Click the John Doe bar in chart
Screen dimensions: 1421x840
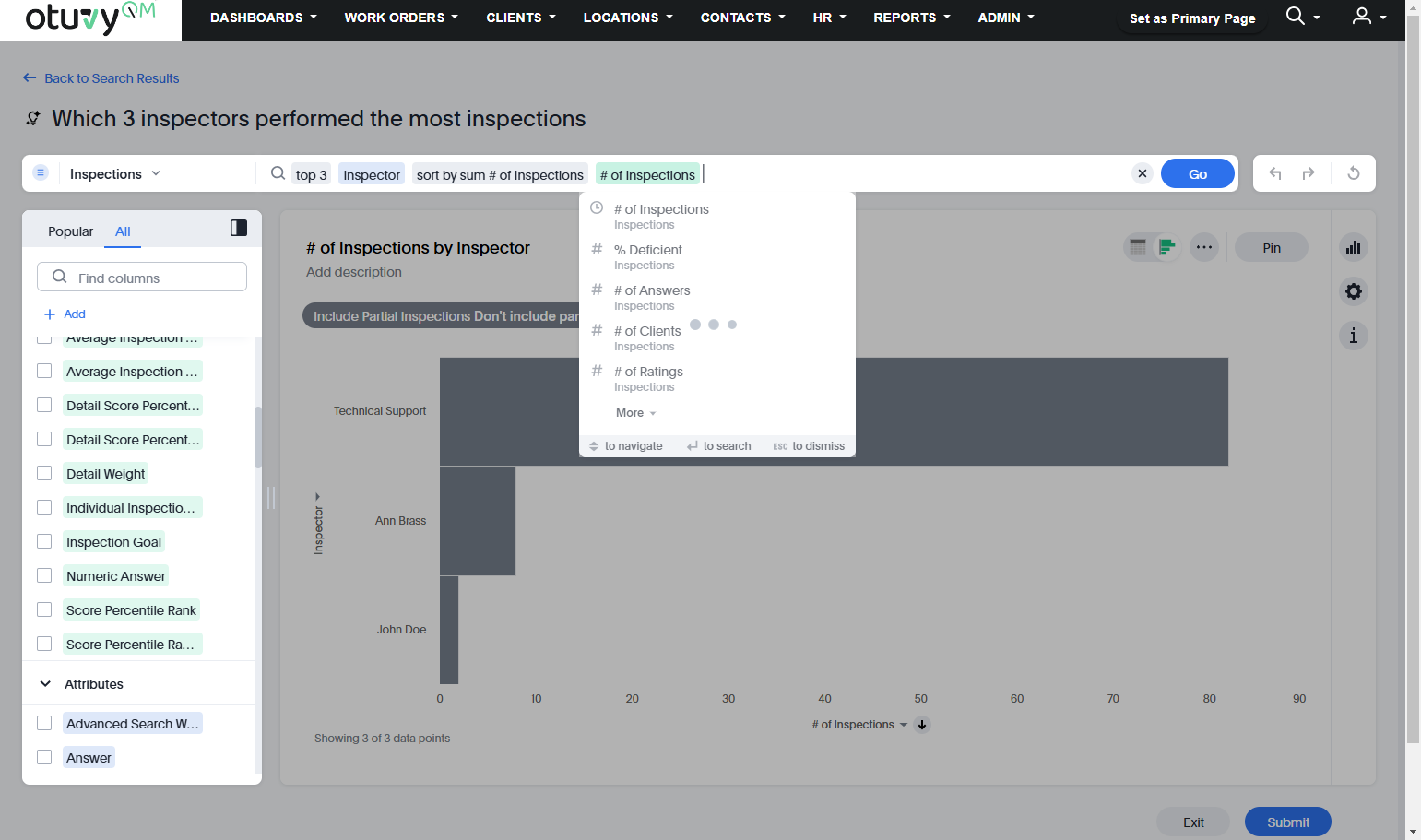pos(449,630)
